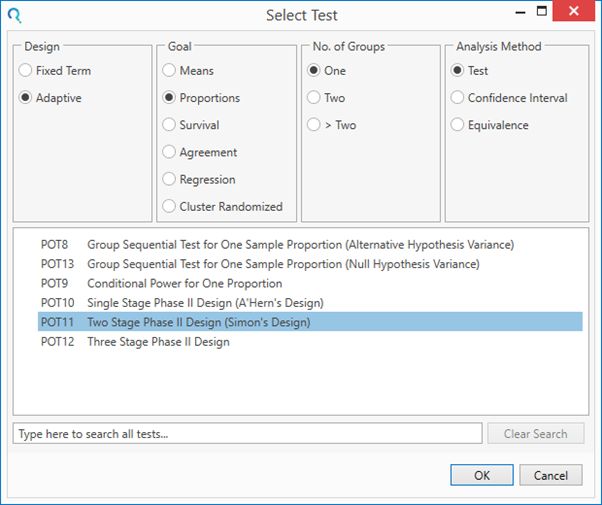Viewport: 602px width, 505px height.
Task: Select Confidence Interval analysis method
Action: point(457,98)
